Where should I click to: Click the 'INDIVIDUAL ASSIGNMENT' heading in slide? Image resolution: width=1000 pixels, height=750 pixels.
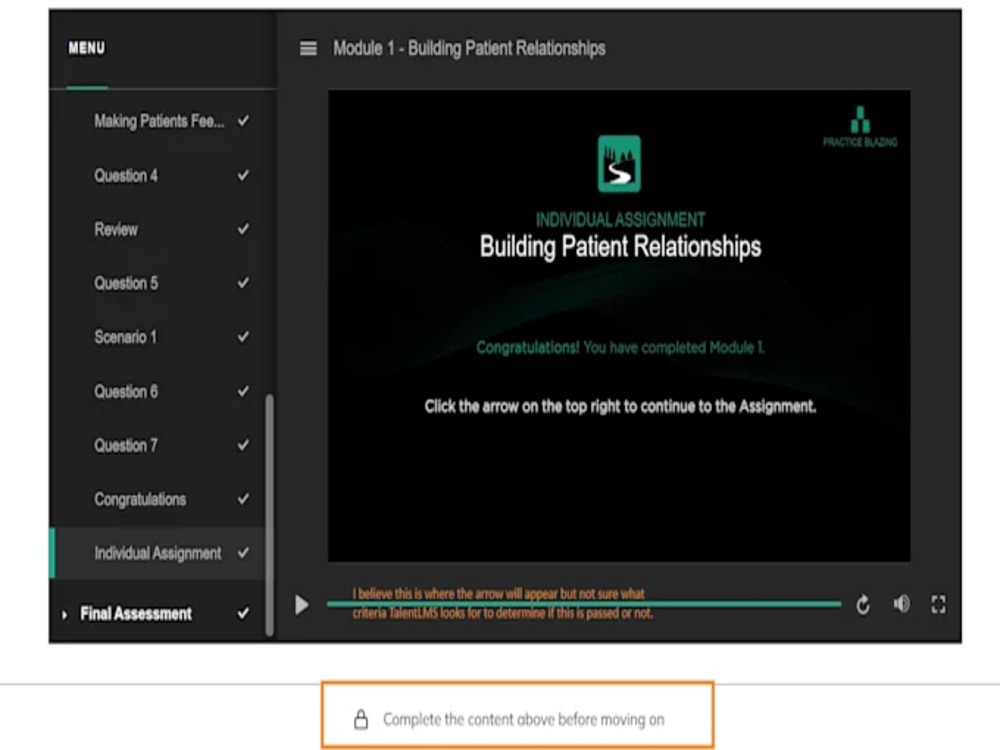(x=620, y=220)
